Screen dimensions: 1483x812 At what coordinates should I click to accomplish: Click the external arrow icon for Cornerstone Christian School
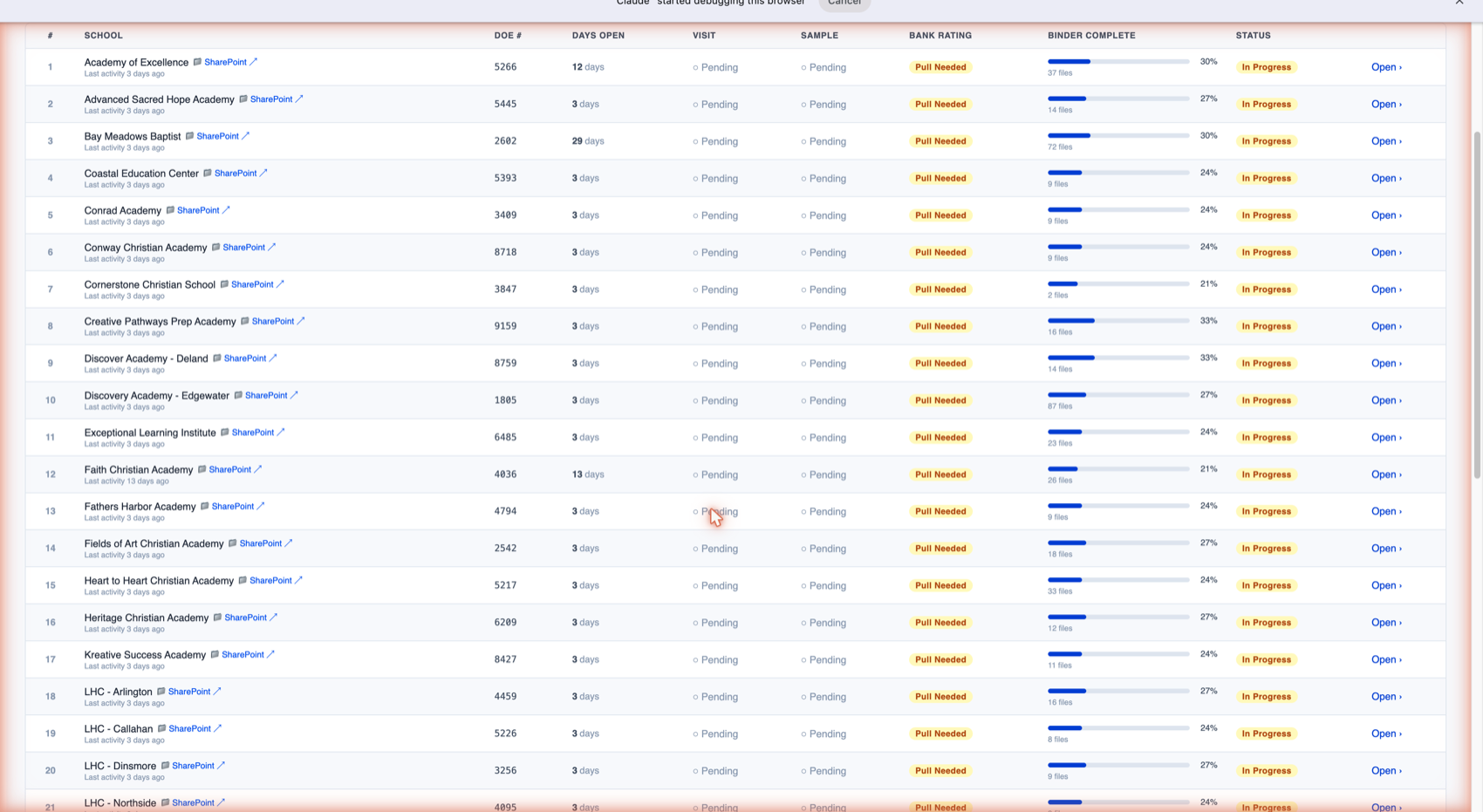[280, 284]
